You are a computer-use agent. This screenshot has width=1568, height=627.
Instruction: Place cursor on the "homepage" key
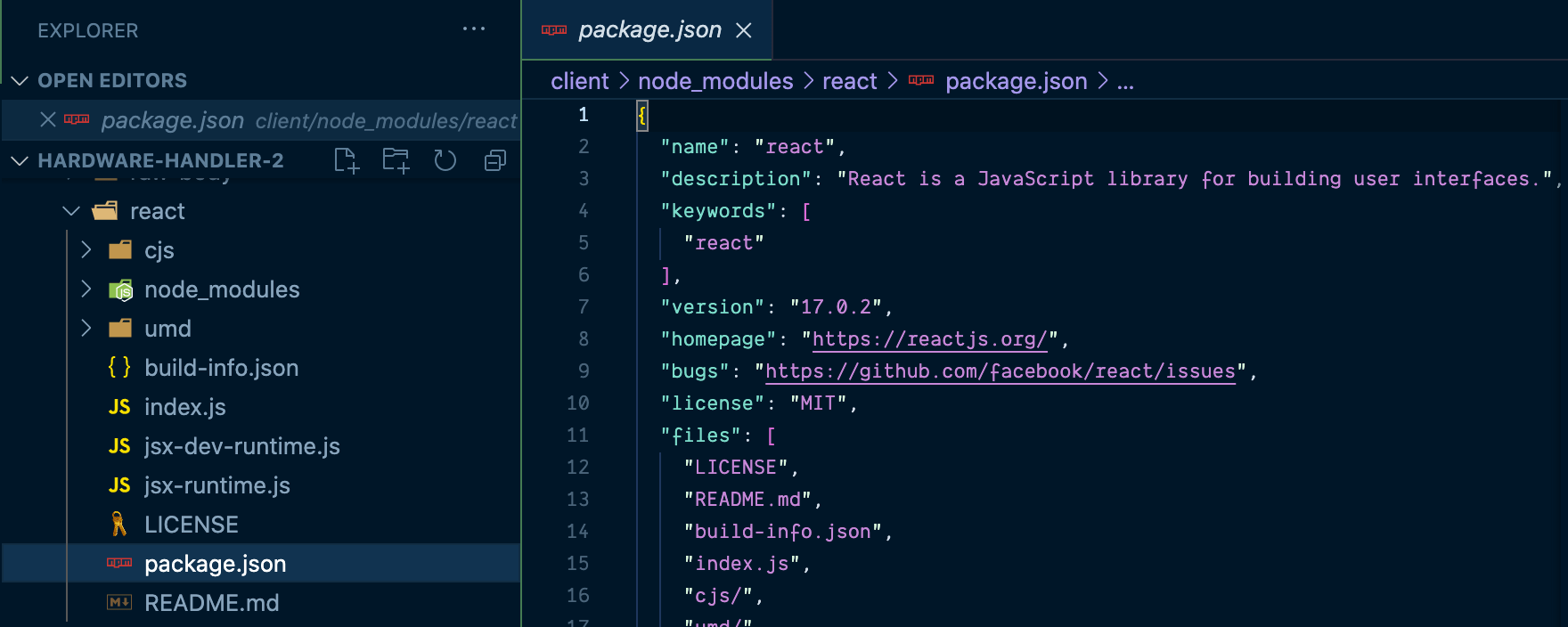point(718,339)
